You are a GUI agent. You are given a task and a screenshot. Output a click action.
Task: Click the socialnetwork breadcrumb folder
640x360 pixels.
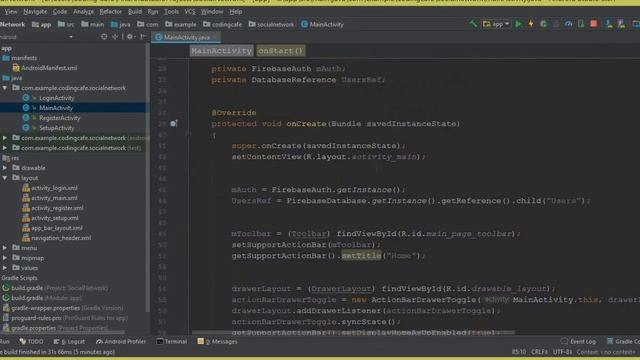(x=271, y=24)
